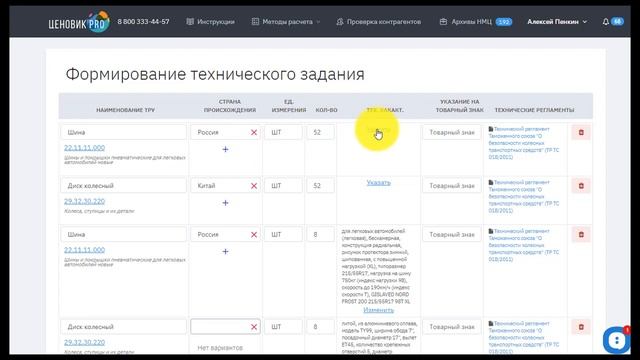Click the ШТ unit field in first row
The height and width of the screenshot is (360, 640).
pos(283,132)
